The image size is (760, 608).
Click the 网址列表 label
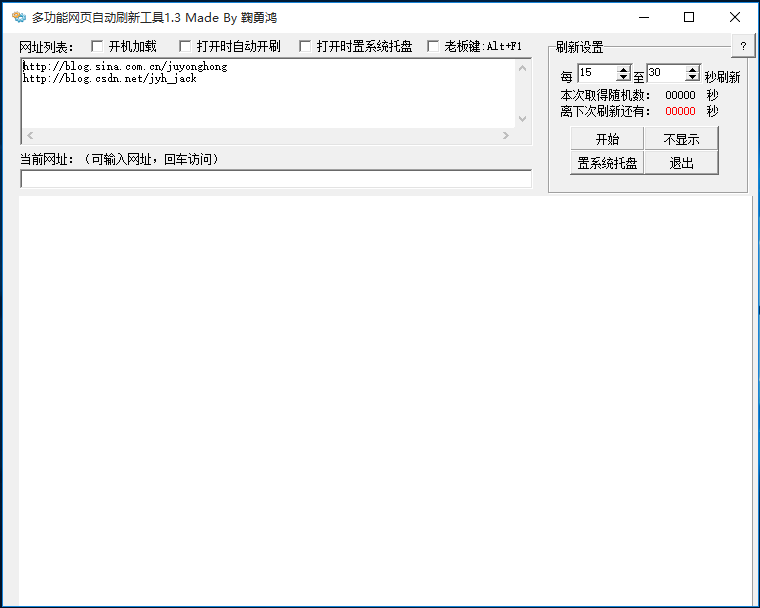(46, 47)
